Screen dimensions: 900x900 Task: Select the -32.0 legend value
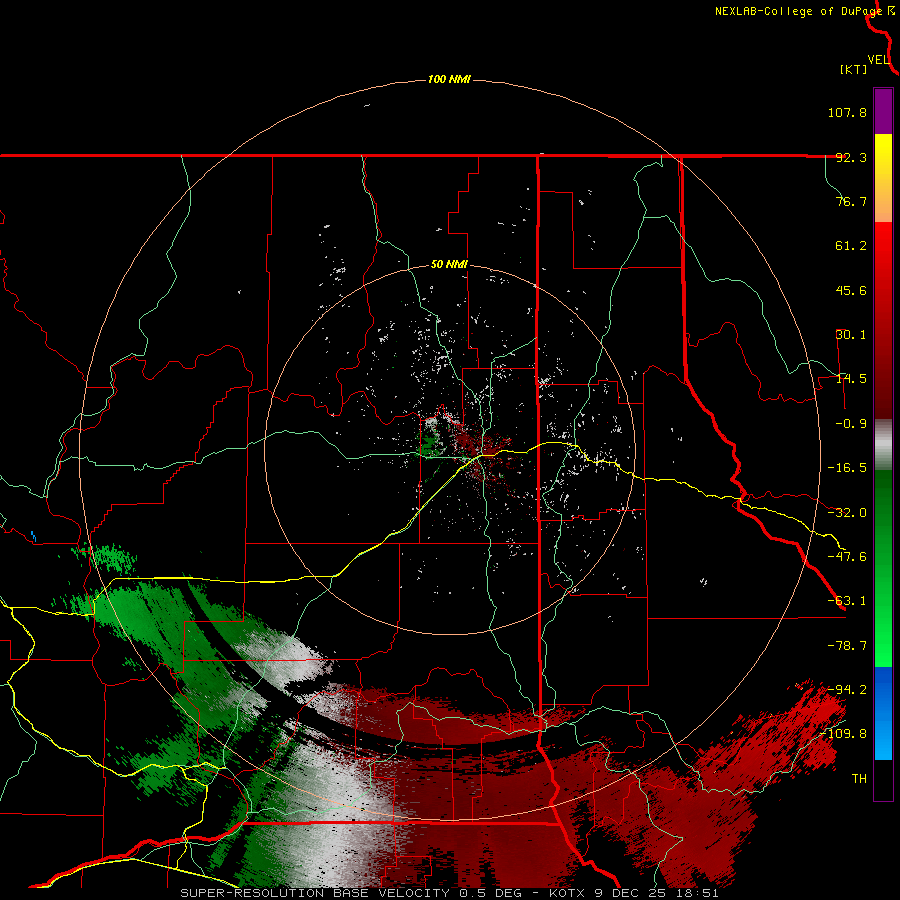[847, 513]
